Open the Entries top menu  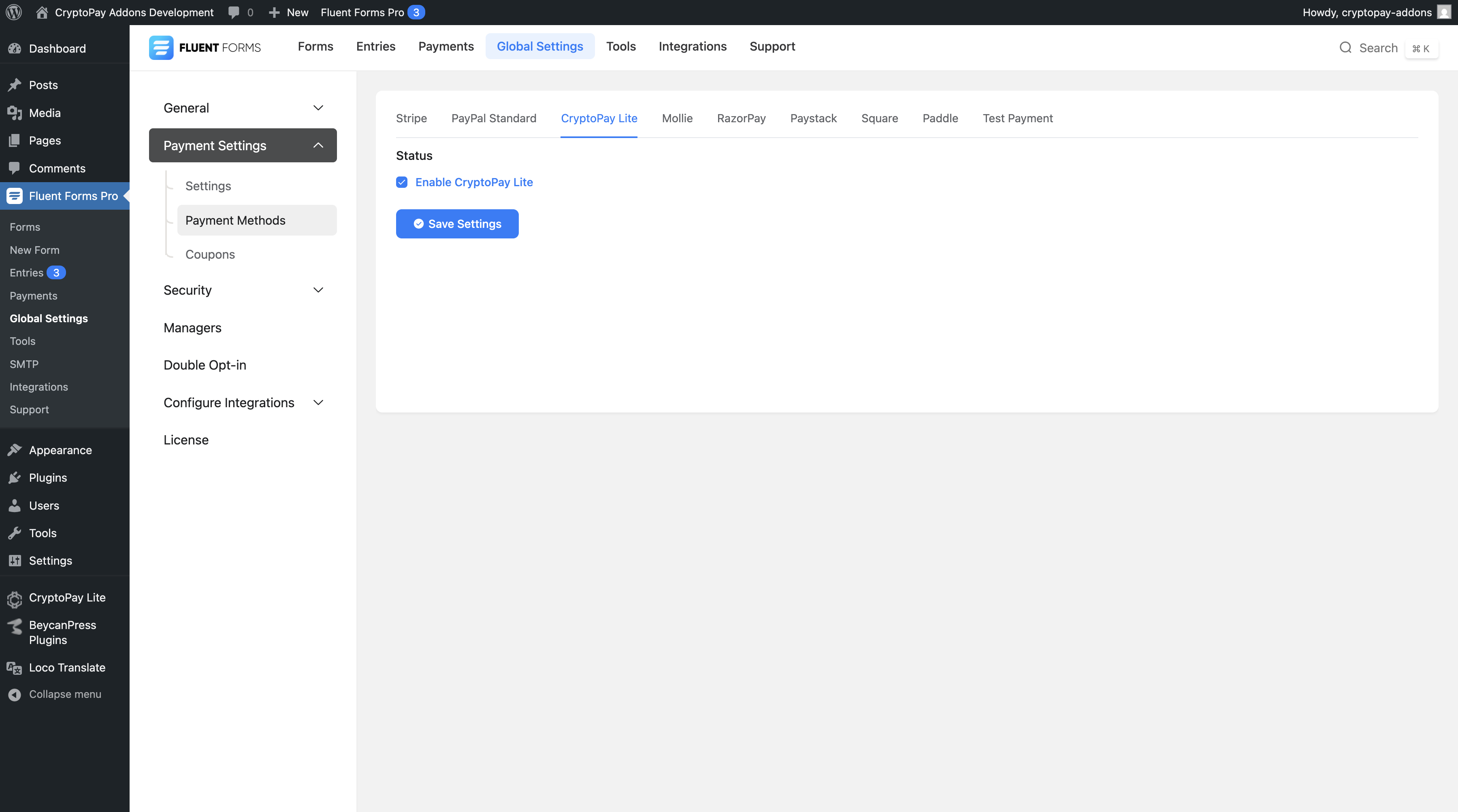[375, 47]
